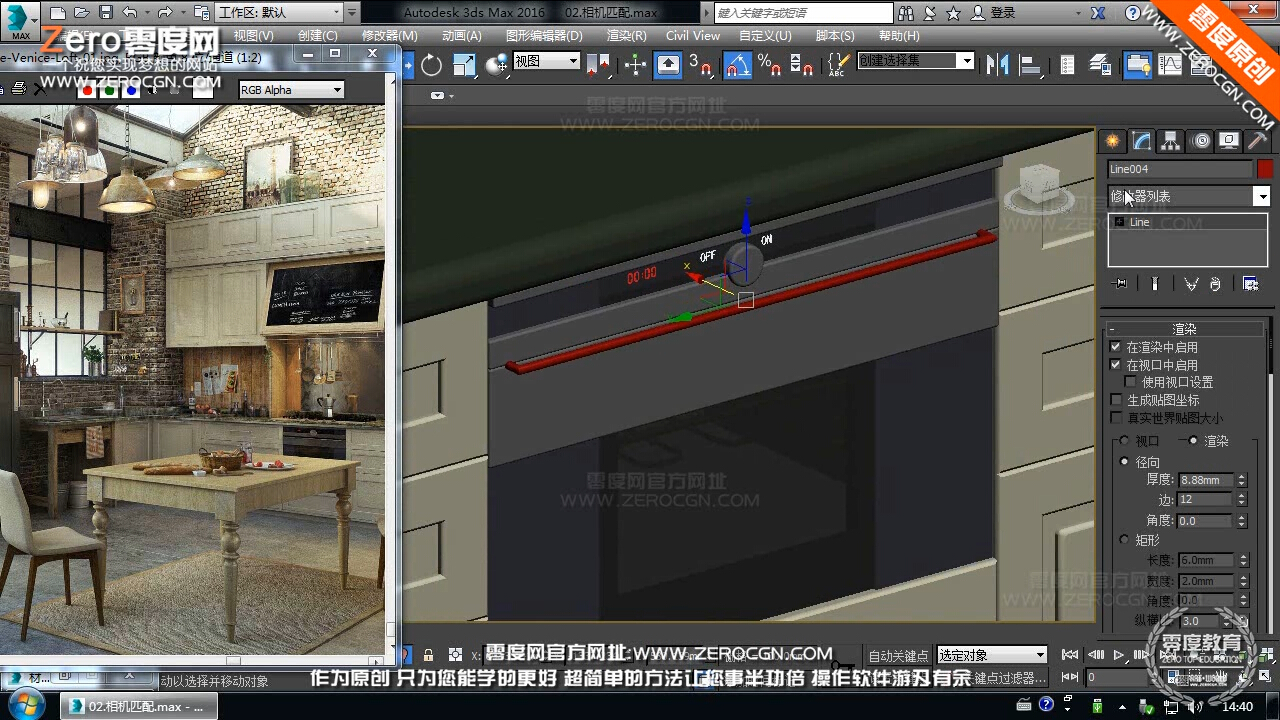Screen dimensions: 1280x720
Task: Click the 厚度 8.88mm value field
Action: [1205, 480]
